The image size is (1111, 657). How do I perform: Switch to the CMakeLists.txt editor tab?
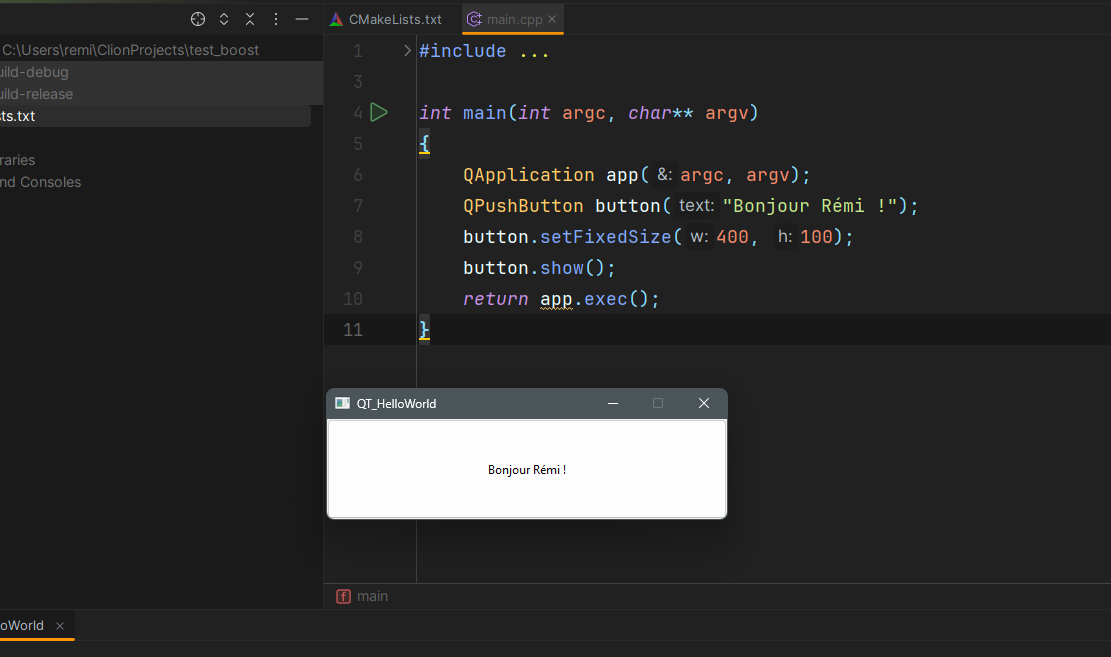point(394,19)
